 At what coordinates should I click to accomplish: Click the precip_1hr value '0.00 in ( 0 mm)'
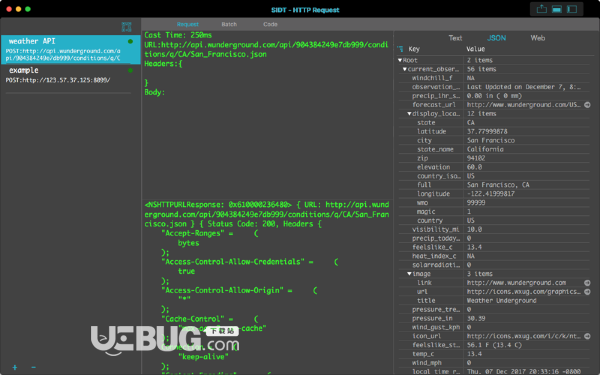click(494, 96)
